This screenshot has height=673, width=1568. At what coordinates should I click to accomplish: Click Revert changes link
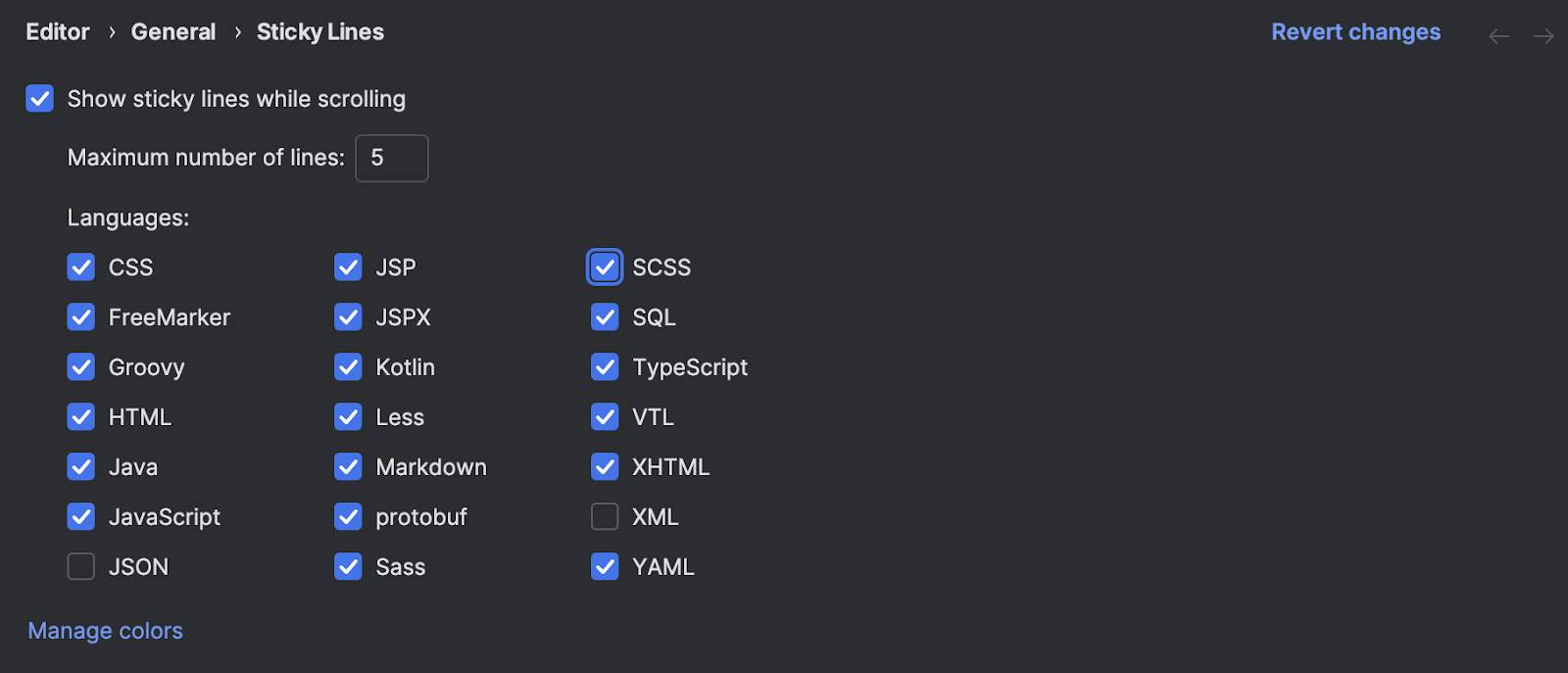(1355, 32)
